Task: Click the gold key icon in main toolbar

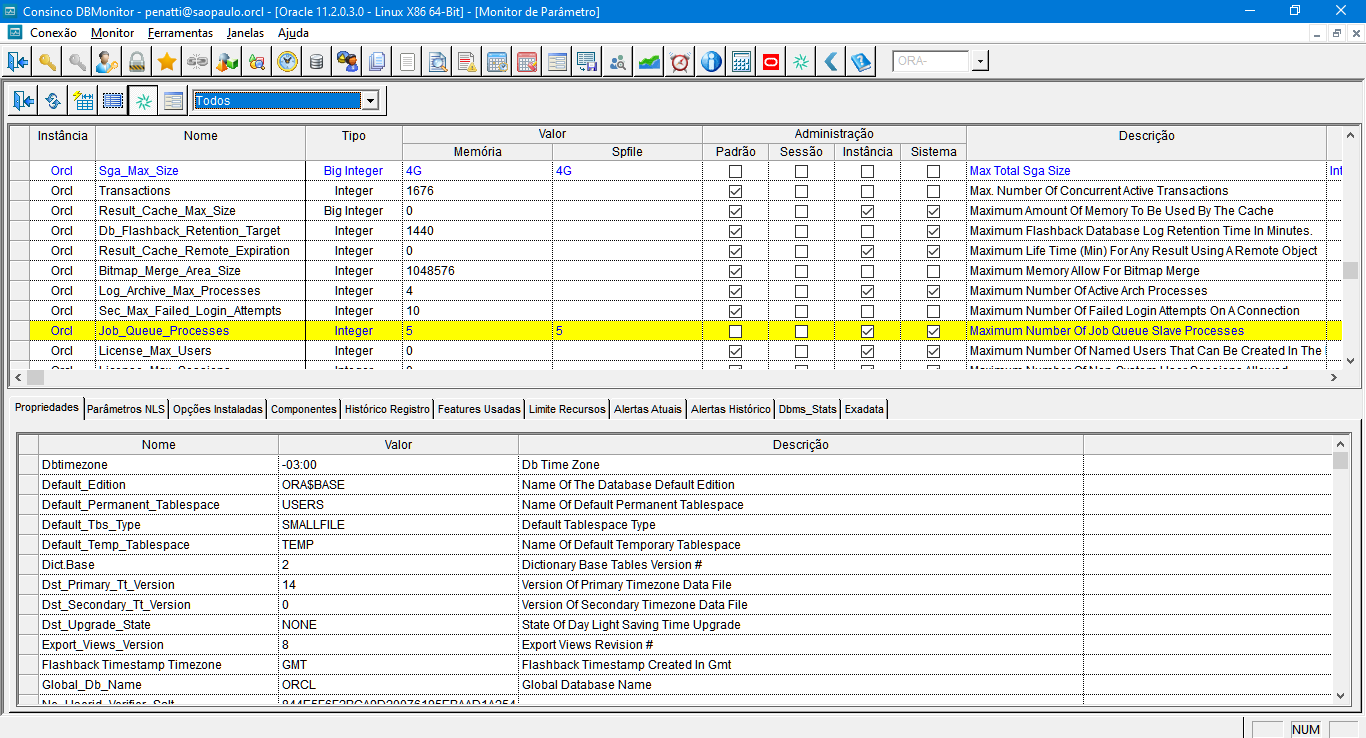Action: [x=47, y=62]
